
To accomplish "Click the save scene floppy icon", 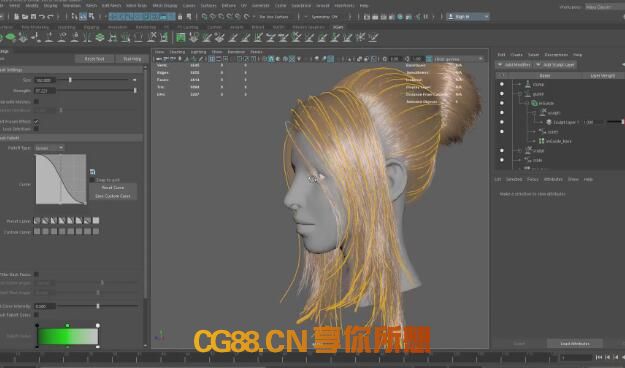I will coord(33,17).
